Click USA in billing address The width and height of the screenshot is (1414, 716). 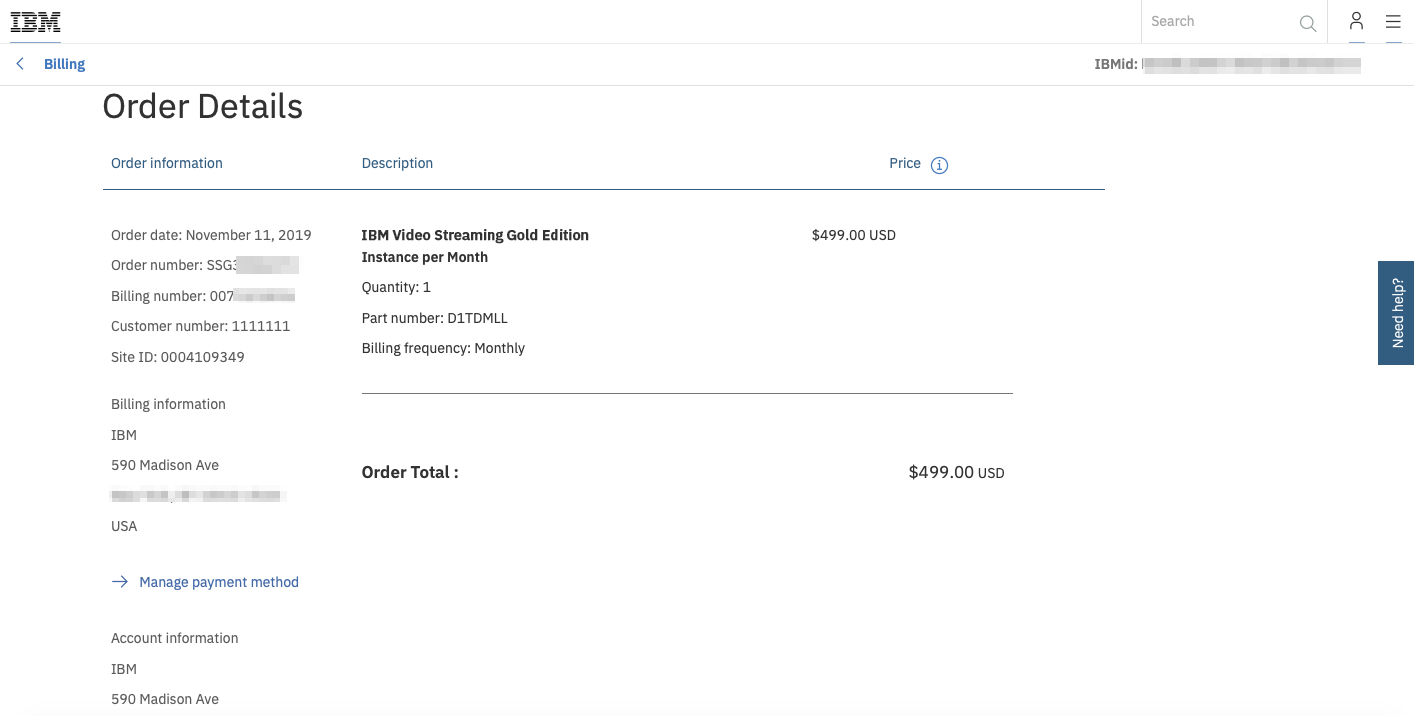[x=124, y=526]
